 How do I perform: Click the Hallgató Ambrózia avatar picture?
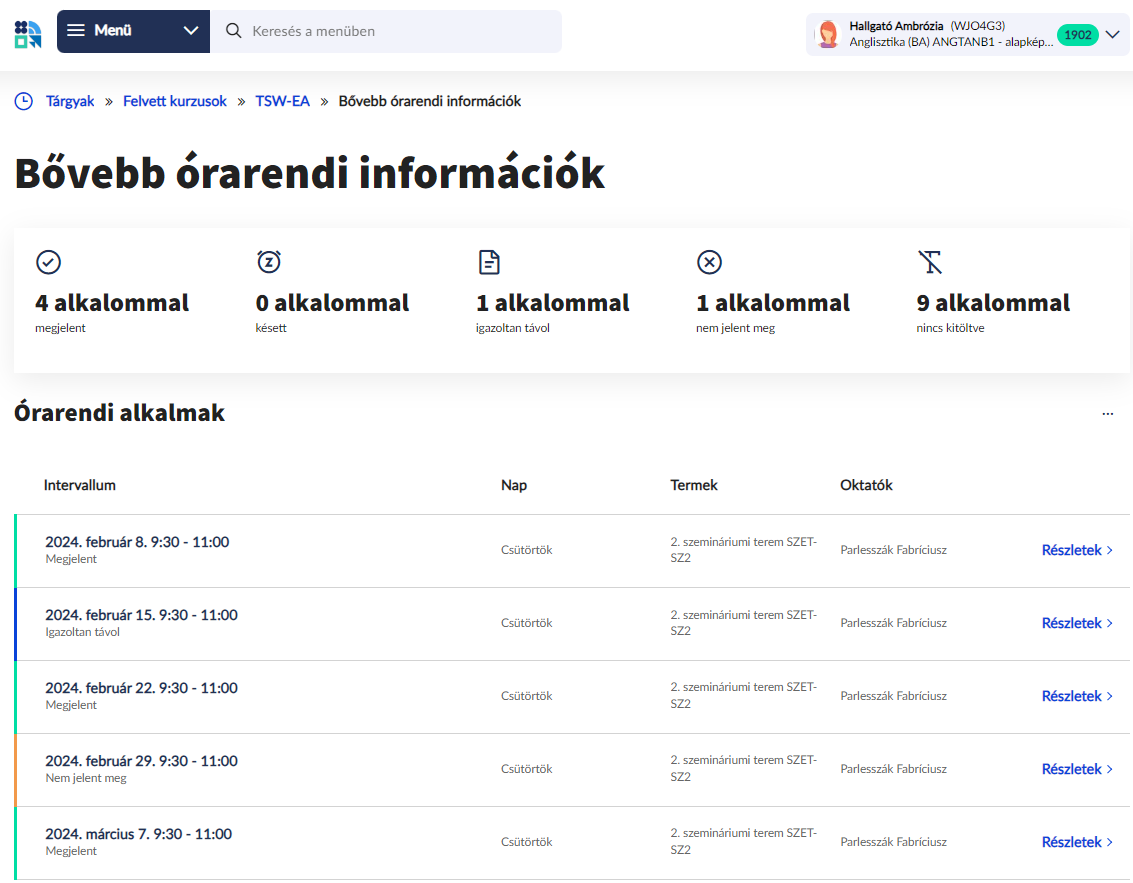coord(828,33)
